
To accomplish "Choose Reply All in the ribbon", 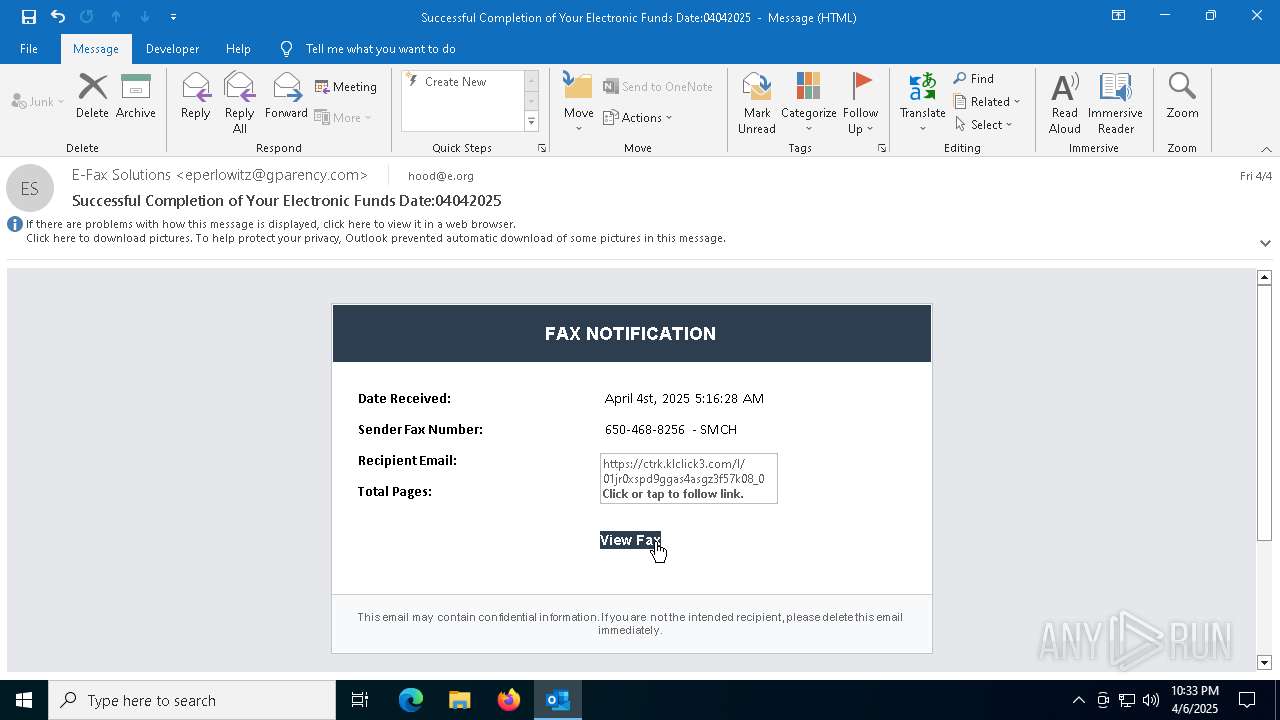I will click(x=240, y=103).
